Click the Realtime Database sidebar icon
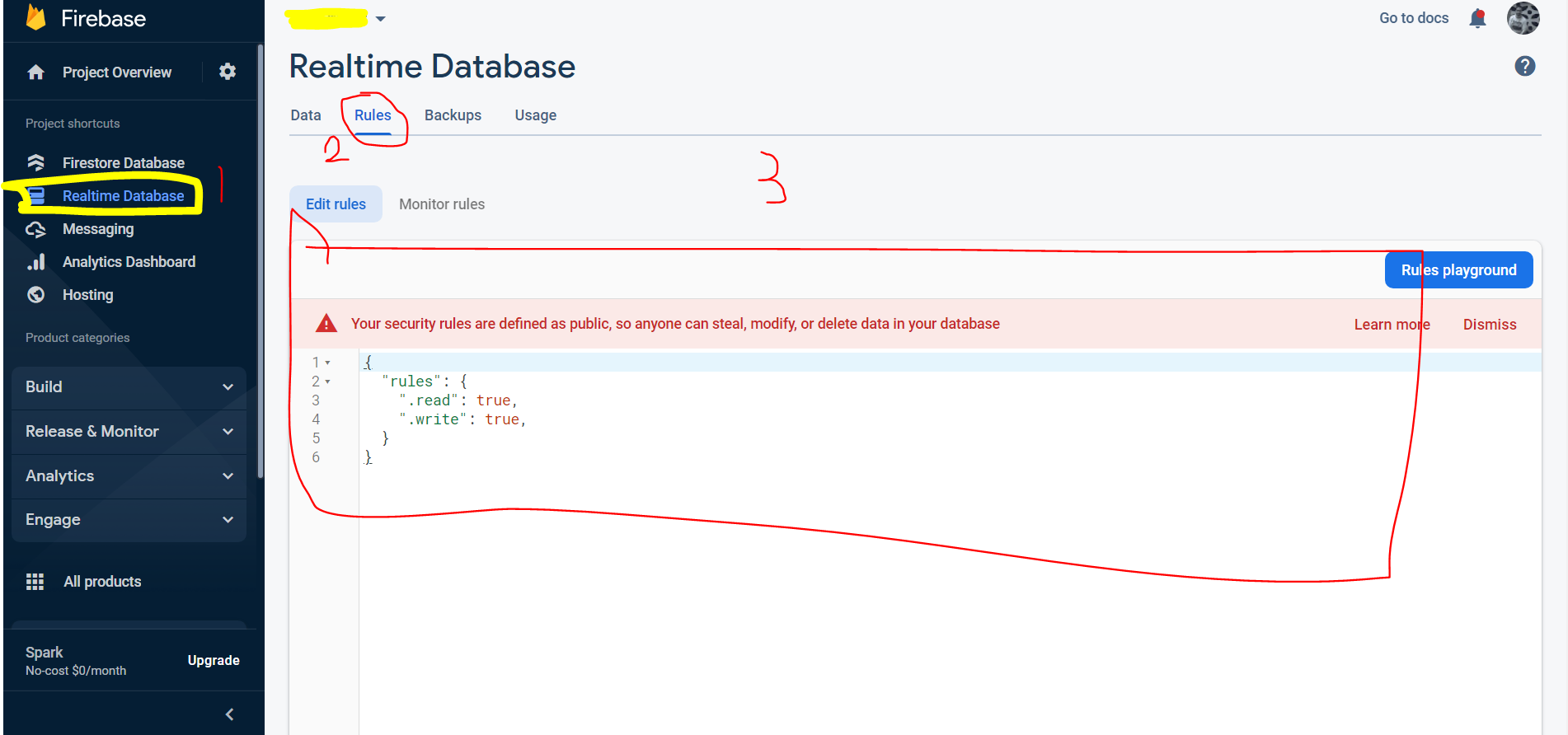The width and height of the screenshot is (1568, 735). pyautogui.click(x=35, y=195)
